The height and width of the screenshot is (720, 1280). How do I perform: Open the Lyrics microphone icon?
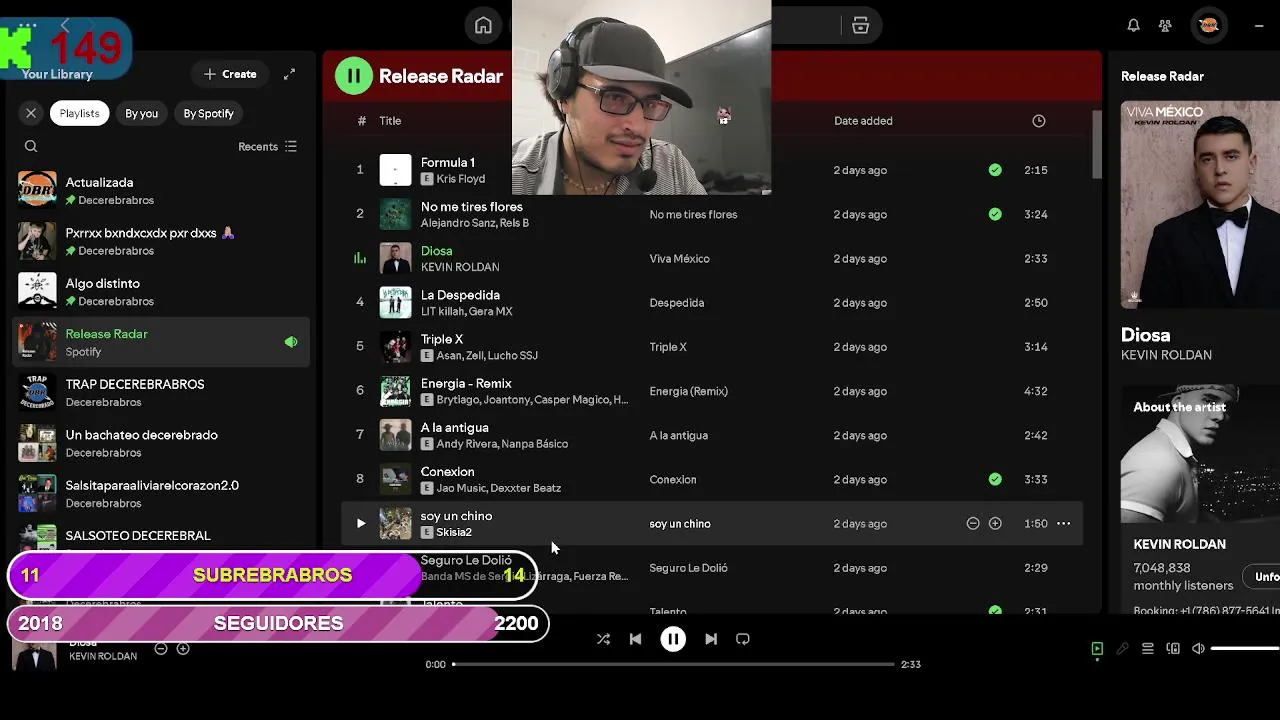pos(1122,649)
